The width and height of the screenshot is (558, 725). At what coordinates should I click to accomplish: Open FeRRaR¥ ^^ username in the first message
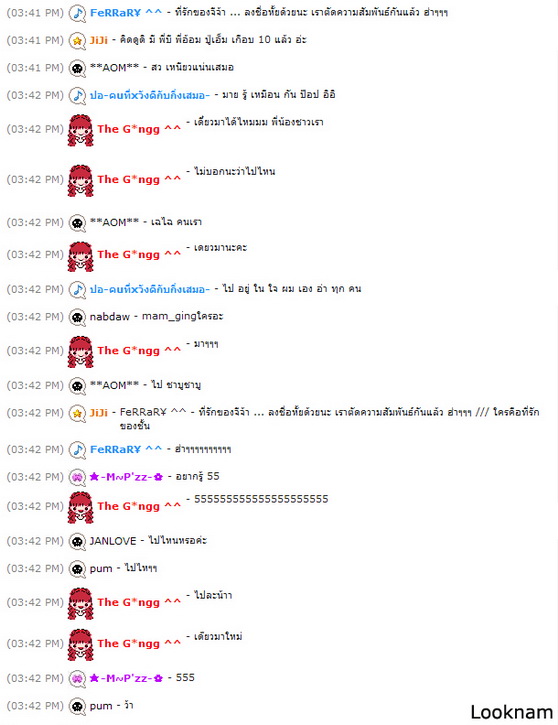tap(126, 13)
